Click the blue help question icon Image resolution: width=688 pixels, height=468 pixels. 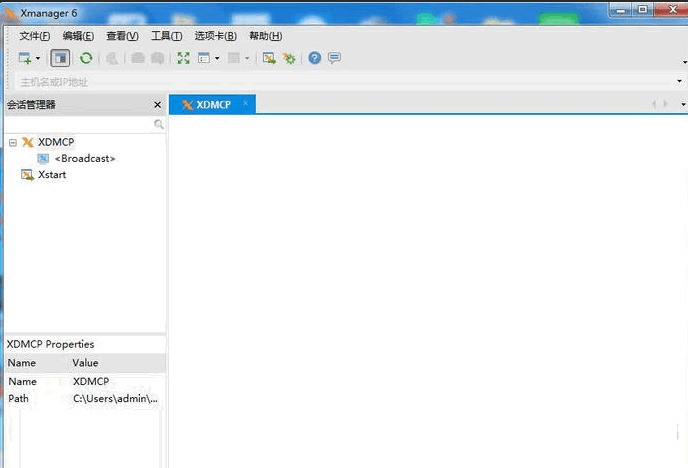[315, 58]
